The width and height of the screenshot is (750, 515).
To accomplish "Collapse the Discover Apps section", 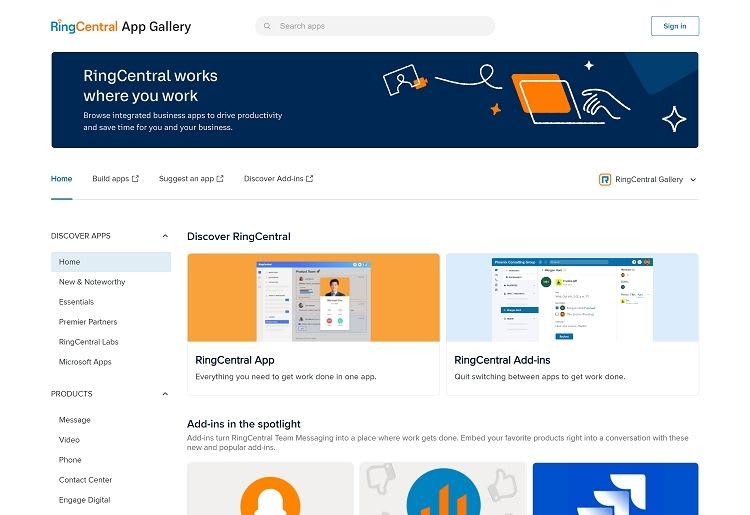I will [165, 236].
